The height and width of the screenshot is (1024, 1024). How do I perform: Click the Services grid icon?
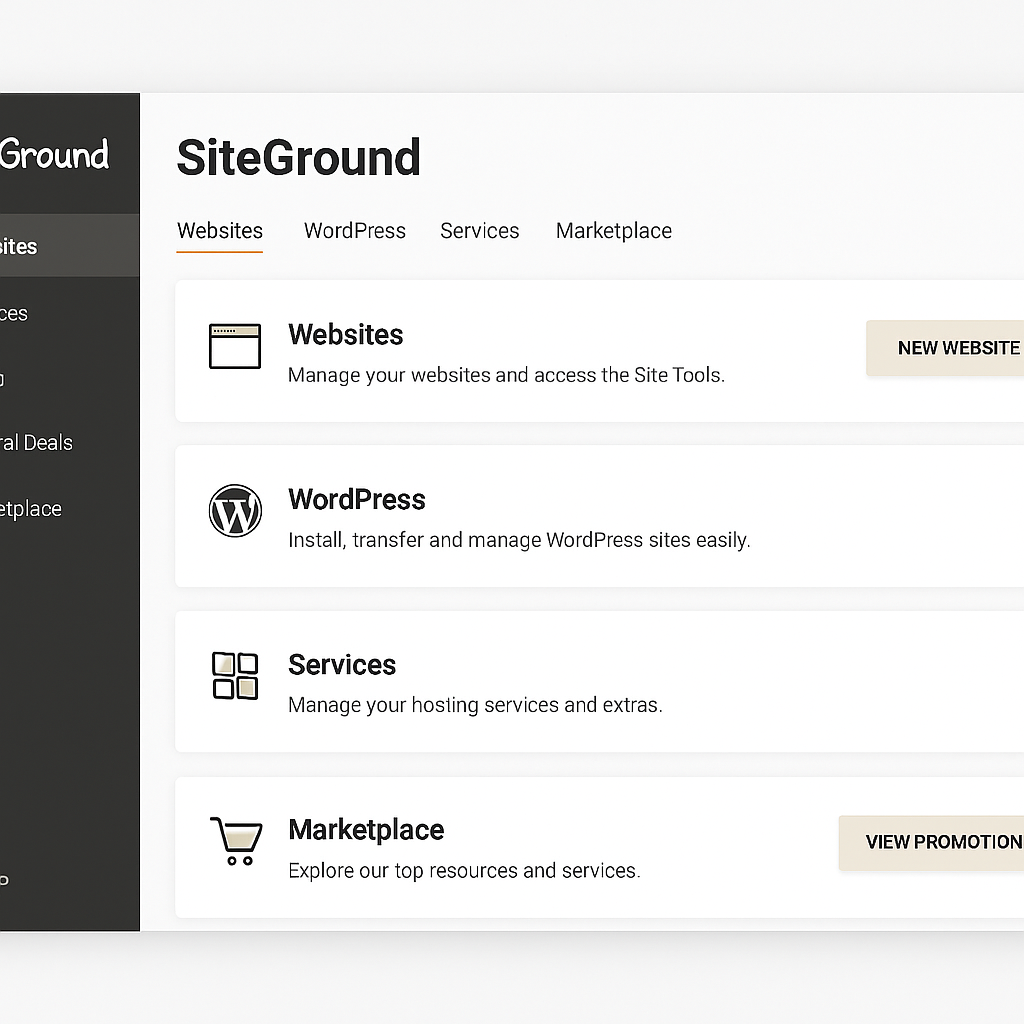coord(235,676)
